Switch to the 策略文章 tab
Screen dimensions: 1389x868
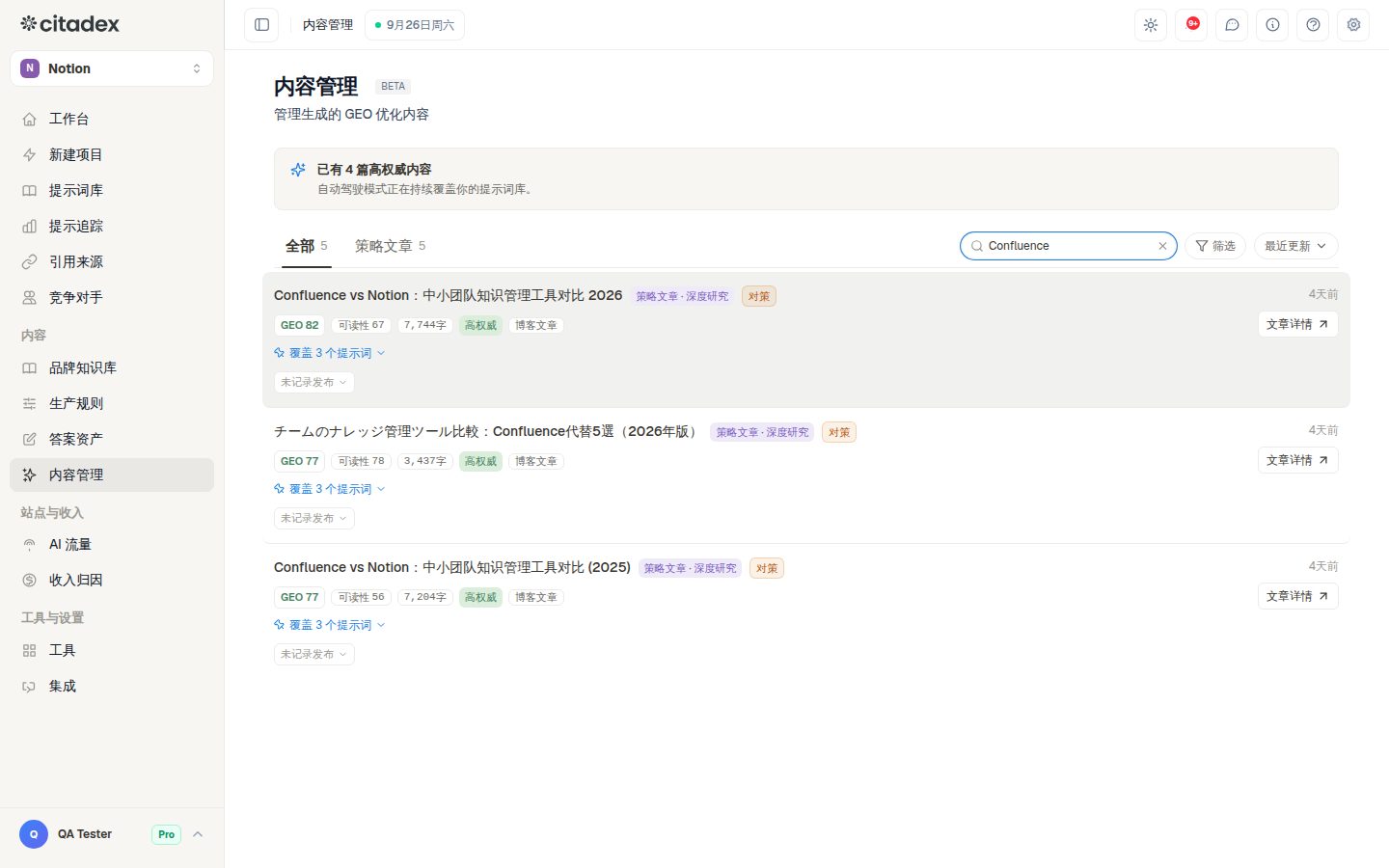coord(390,246)
